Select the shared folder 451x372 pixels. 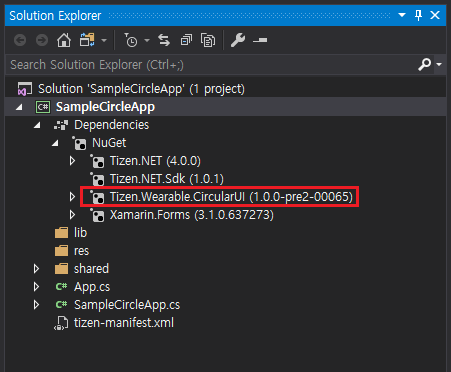91,269
